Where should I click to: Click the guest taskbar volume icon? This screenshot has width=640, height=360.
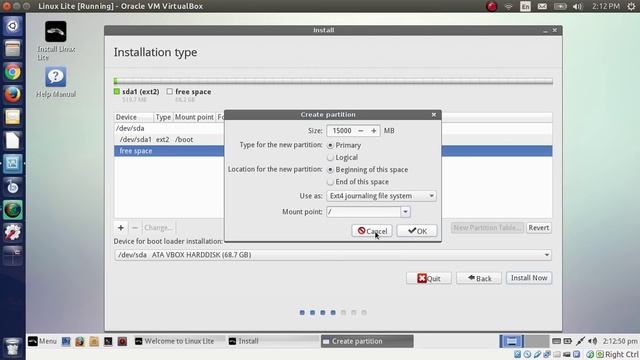[593, 341]
